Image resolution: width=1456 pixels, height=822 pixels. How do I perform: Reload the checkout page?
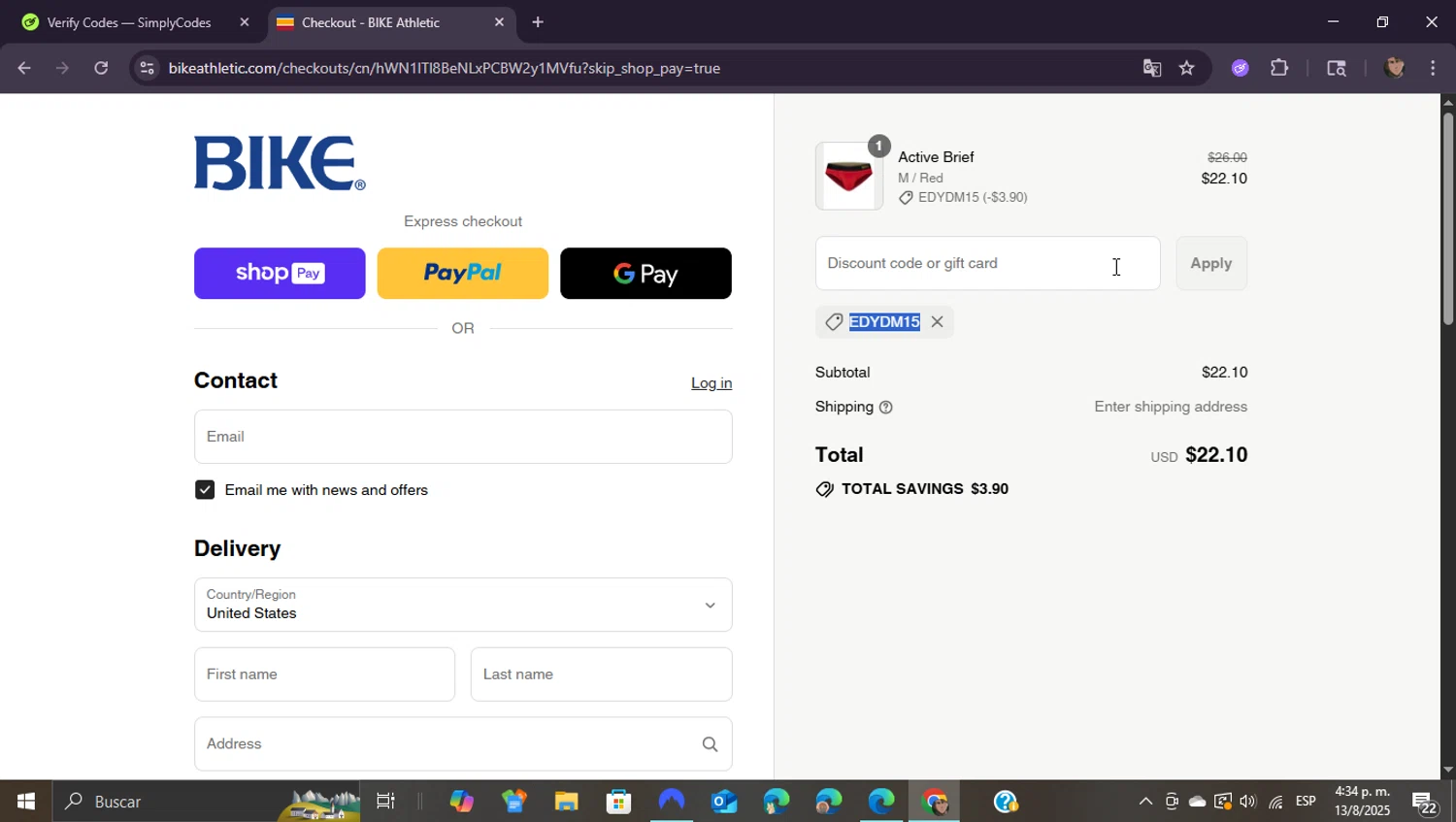point(101,68)
